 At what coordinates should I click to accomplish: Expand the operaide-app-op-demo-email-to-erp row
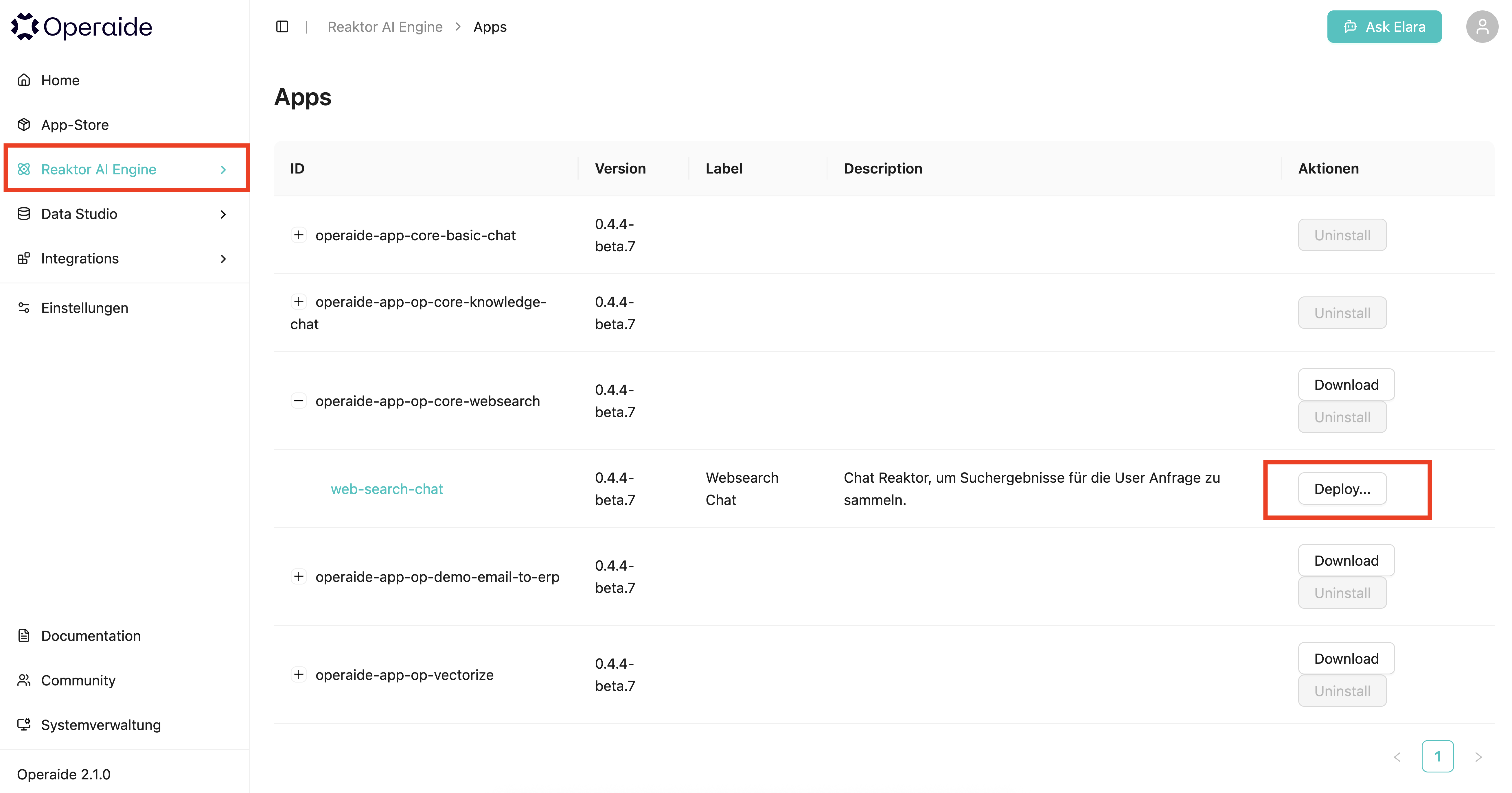click(x=299, y=577)
